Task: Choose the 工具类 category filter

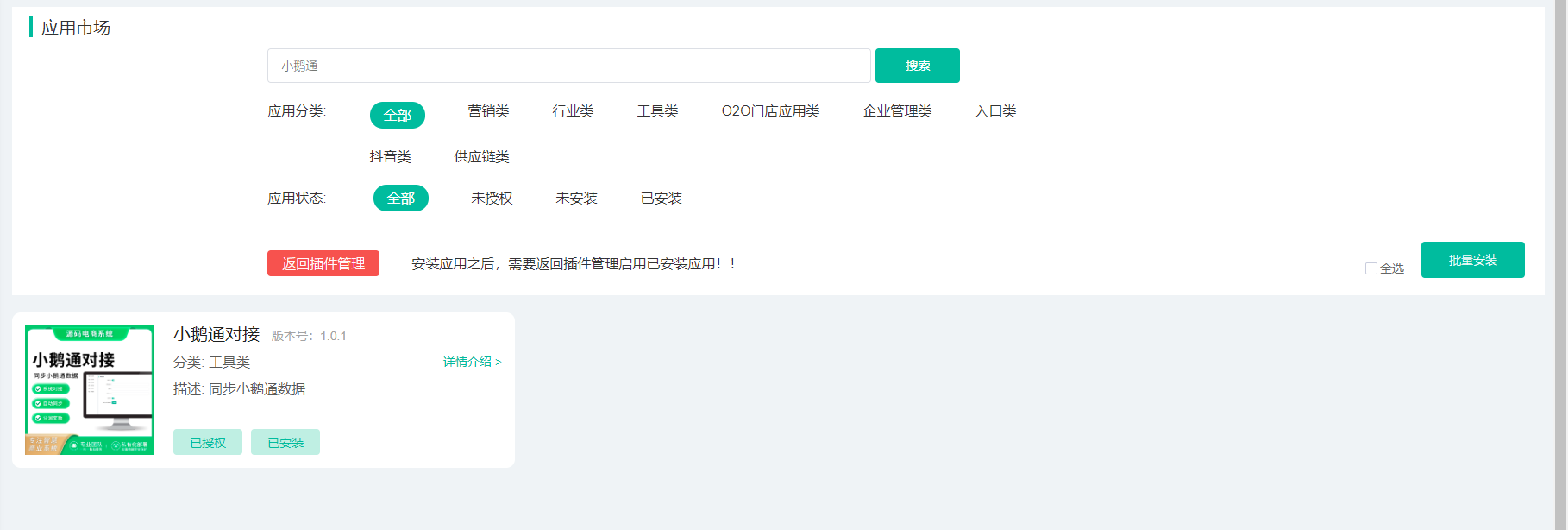Action: pyautogui.click(x=657, y=111)
